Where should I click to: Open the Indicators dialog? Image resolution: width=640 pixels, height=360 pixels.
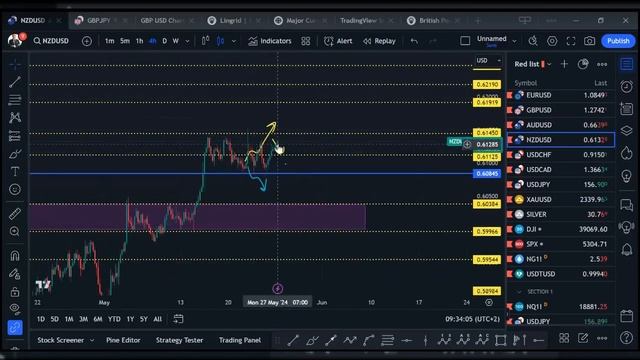270,41
